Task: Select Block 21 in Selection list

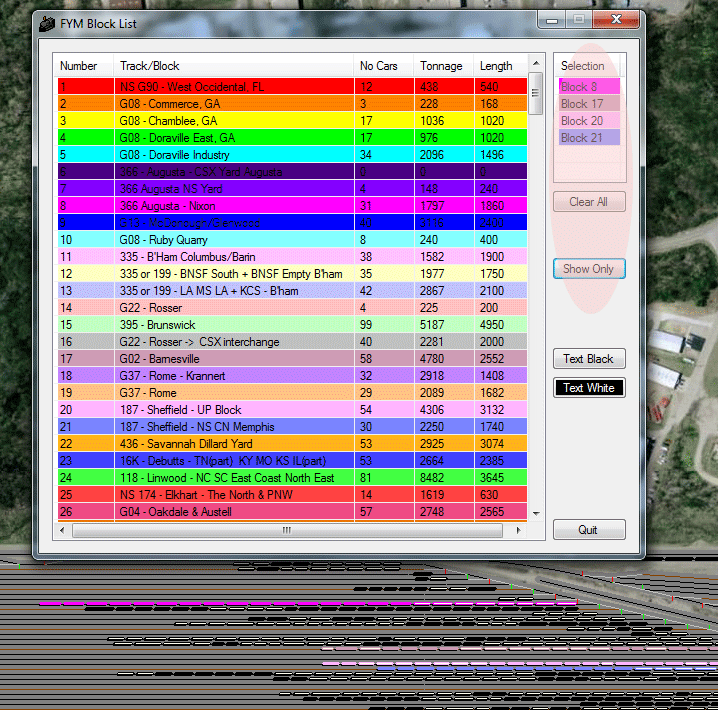Action: click(589, 137)
